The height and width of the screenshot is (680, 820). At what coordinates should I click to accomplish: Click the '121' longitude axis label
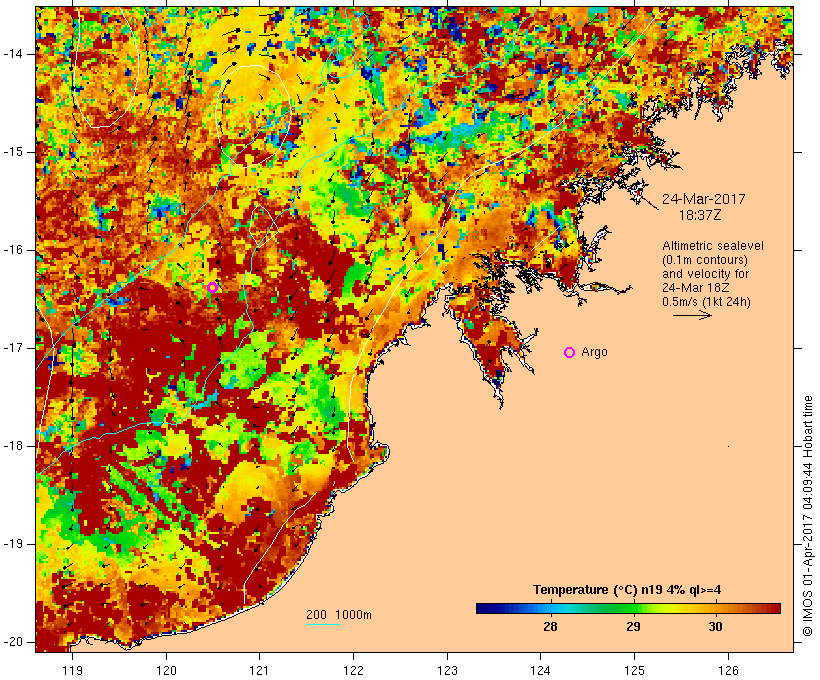[259, 670]
